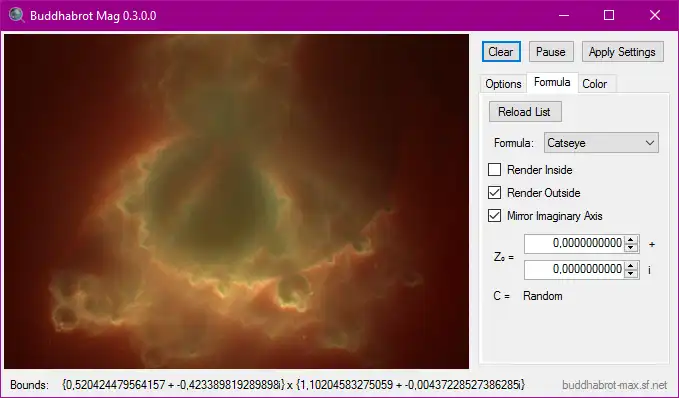679x398 pixels.
Task: Reload the formula list
Action: tap(525, 112)
